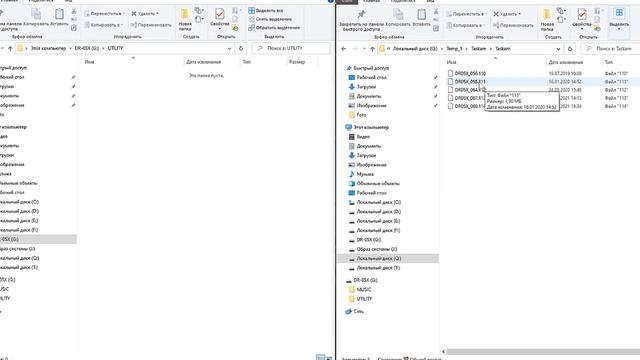Refresh the left UTILITY folder view
This screenshot has height=360, width=640.
[241, 49]
